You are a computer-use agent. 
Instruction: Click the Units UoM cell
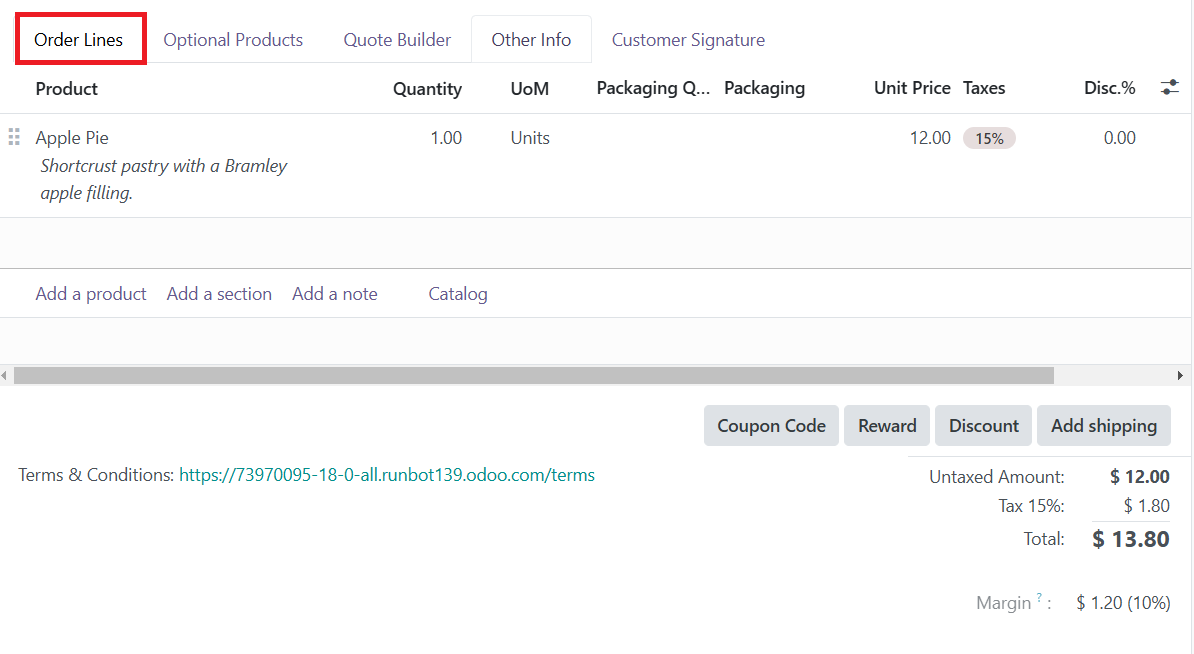point(530,138)
